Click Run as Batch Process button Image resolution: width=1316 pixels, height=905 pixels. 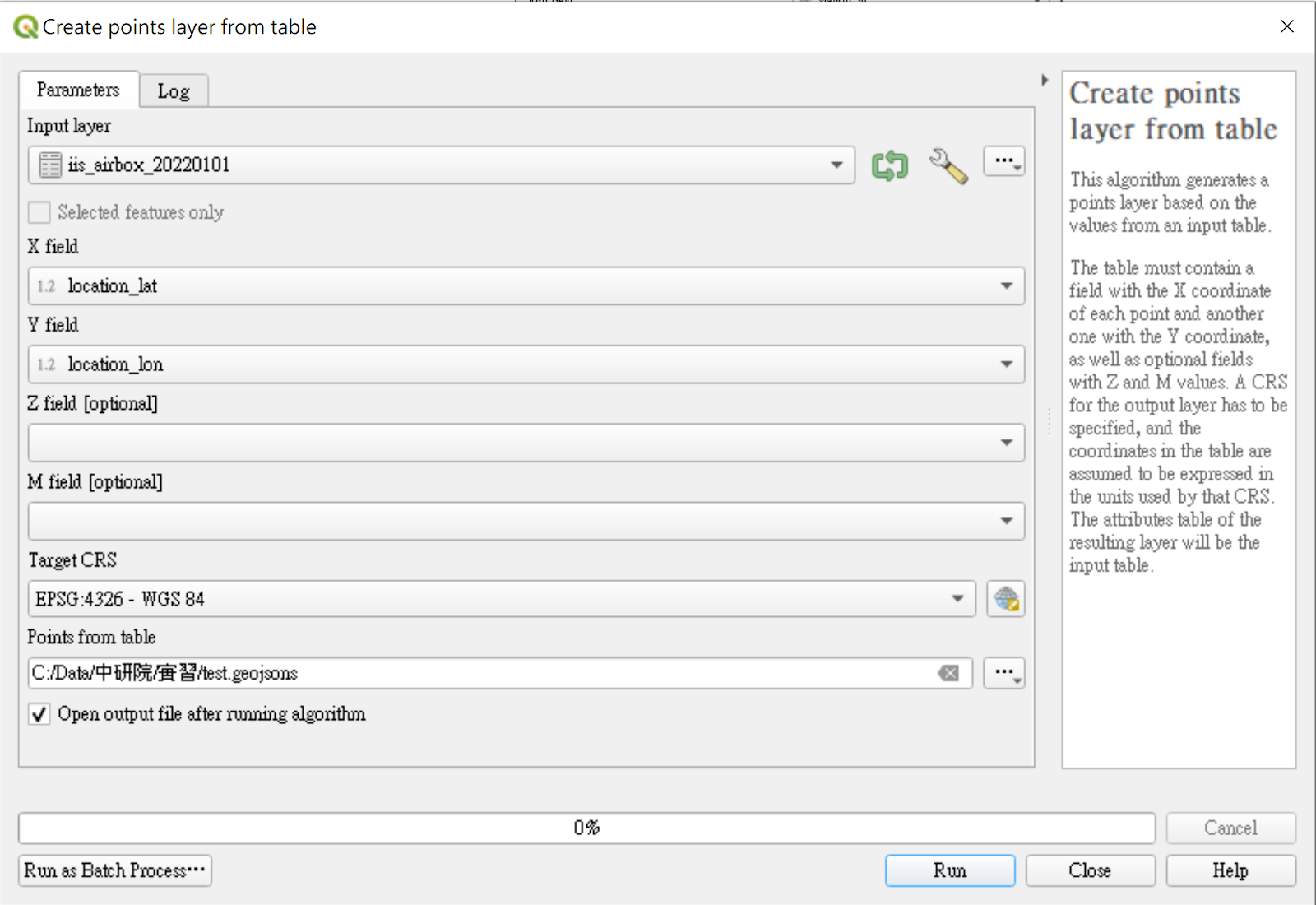click(x=114, y=870)
